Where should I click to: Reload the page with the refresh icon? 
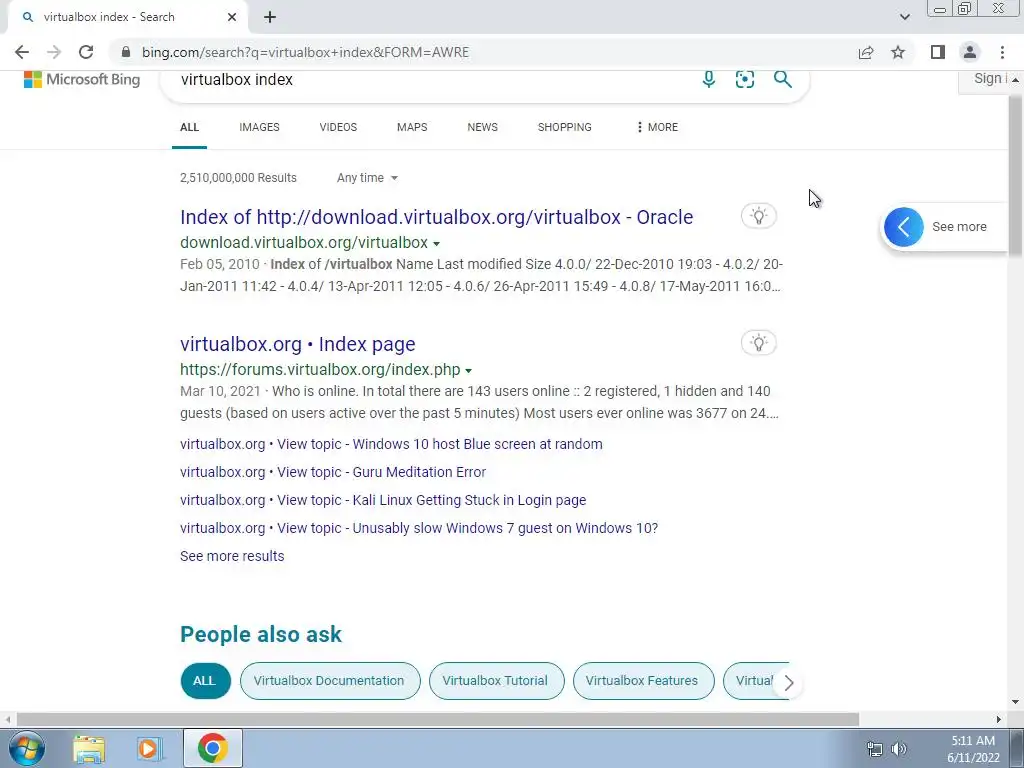[x=86, y=52]
